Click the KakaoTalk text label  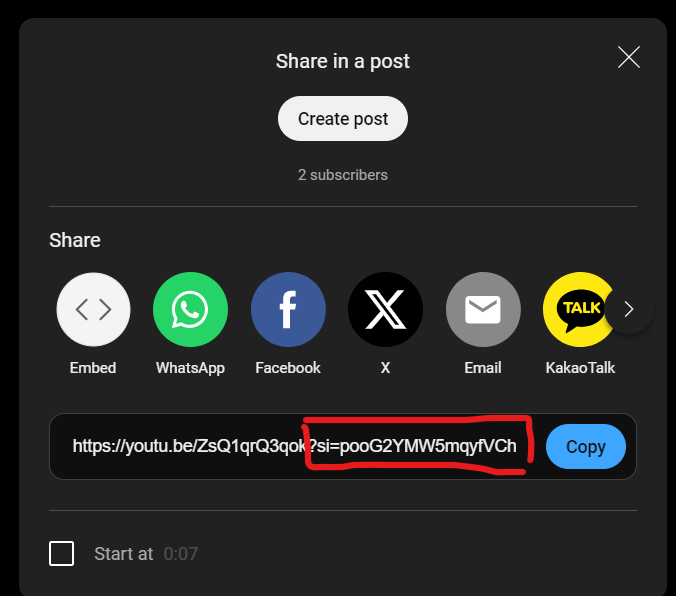580,368
